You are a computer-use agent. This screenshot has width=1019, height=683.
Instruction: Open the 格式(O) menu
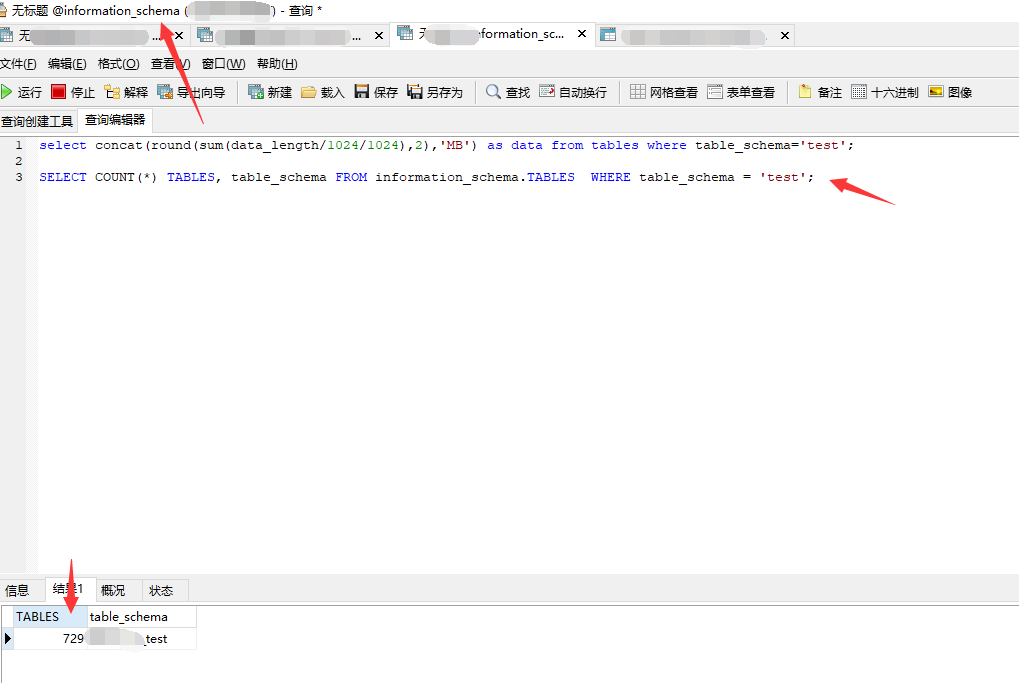pos(118,64)
